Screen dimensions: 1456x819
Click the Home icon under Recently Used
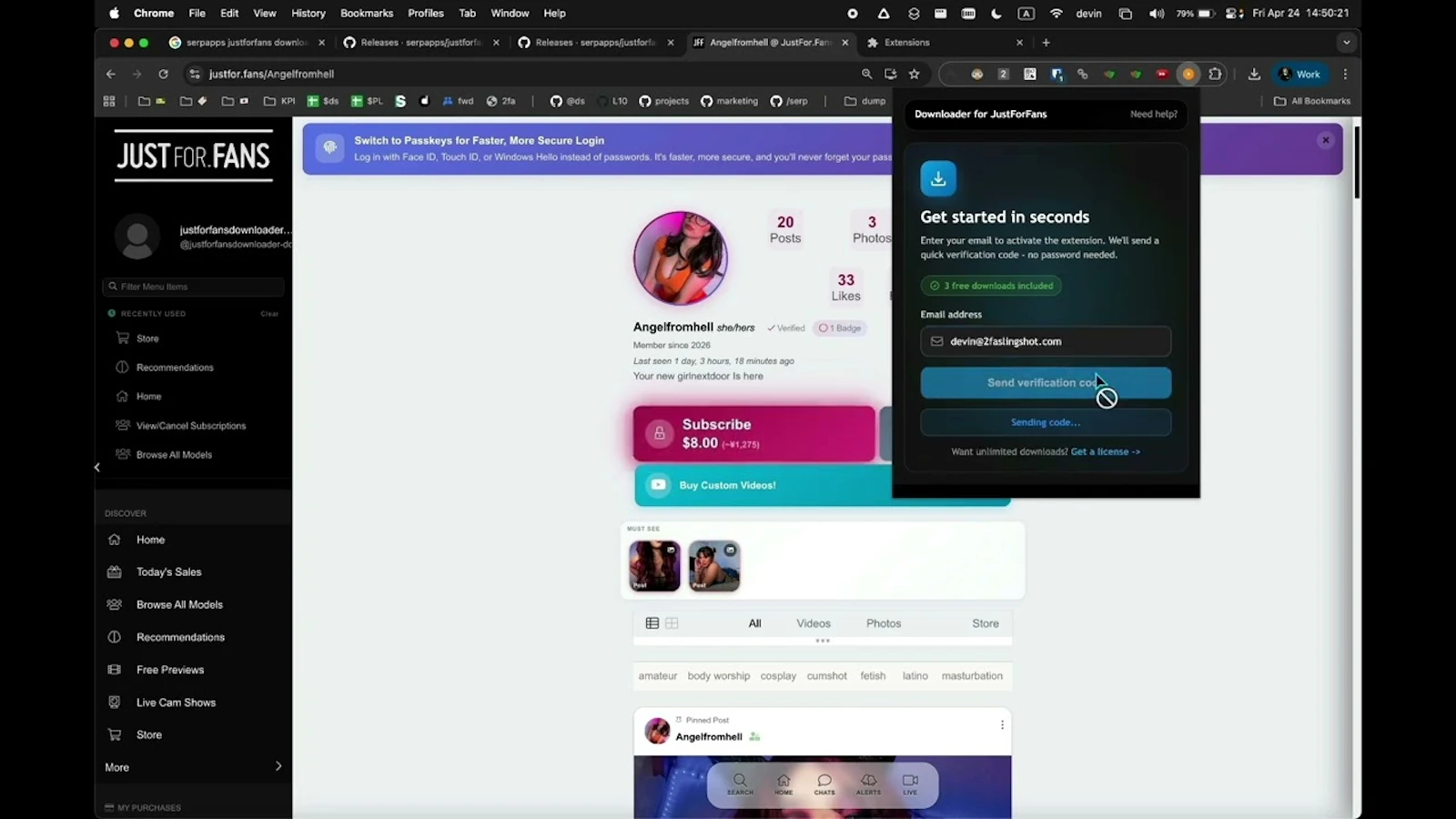[x=122, y=396]
